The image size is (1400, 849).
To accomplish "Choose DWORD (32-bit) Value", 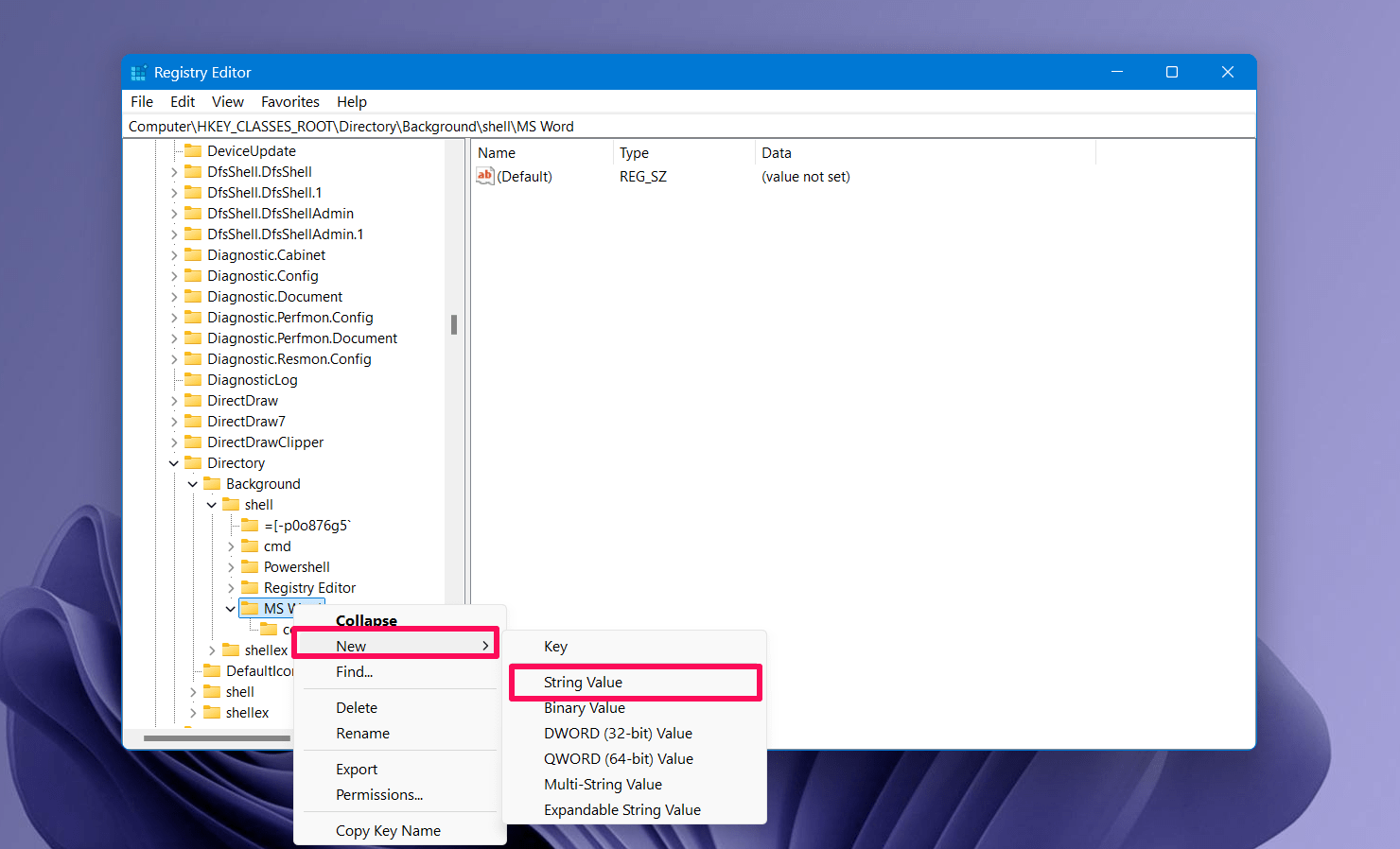I will click(x=634, y=734).
